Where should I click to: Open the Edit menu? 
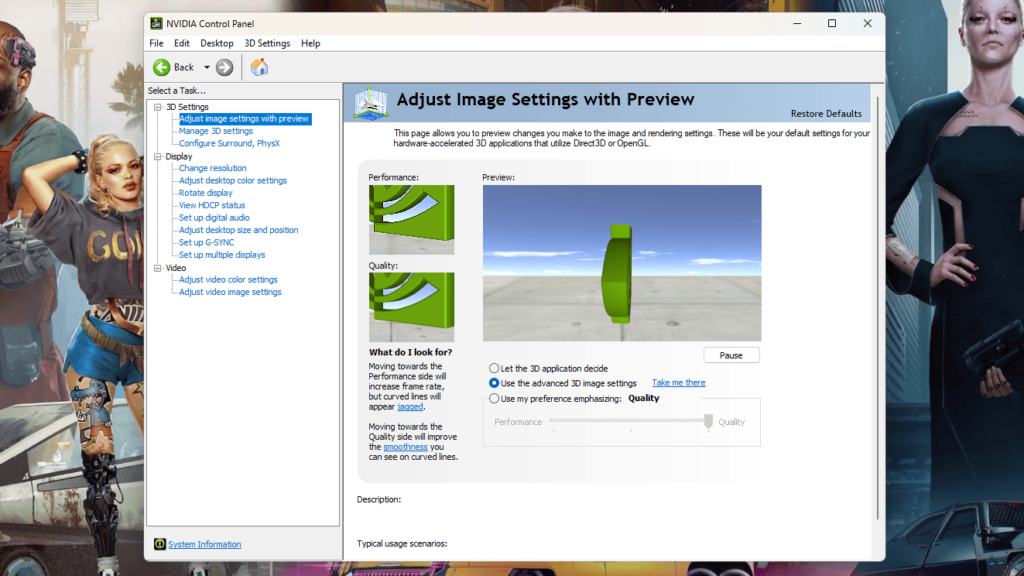(x=182, y=43)
